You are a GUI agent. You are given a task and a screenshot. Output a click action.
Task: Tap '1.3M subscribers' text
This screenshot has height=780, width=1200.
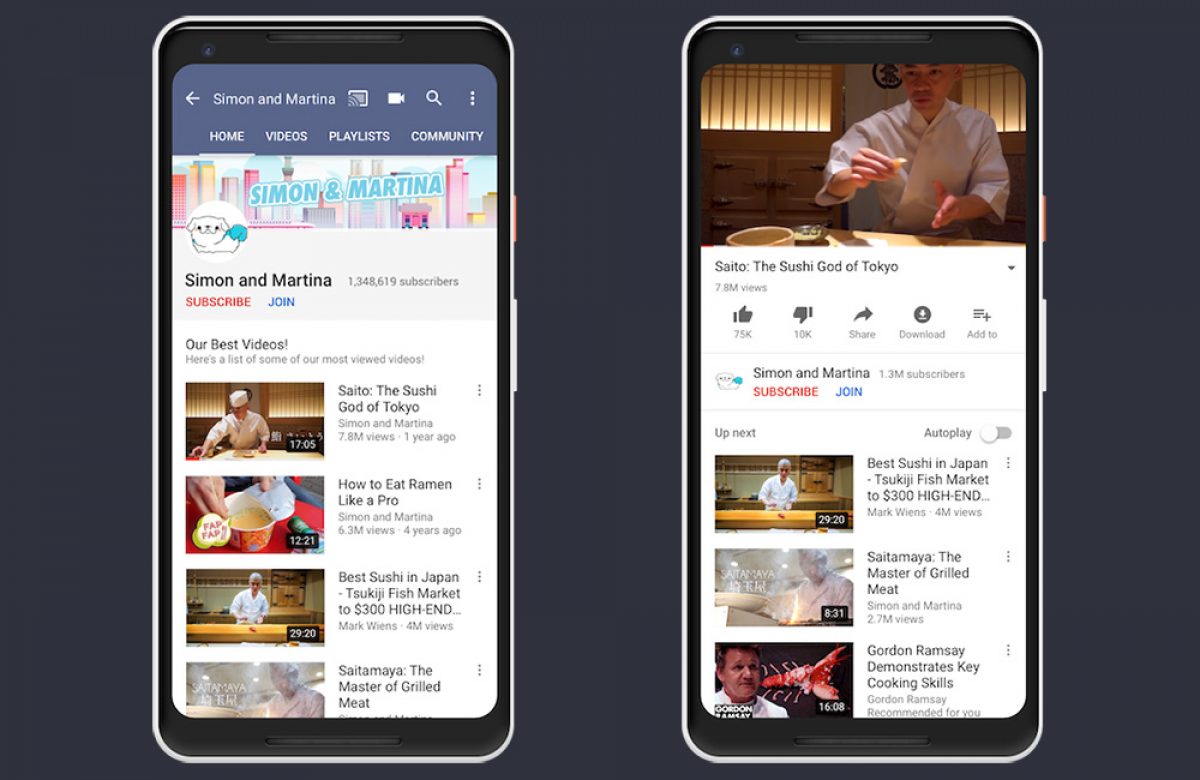[922, 374]
